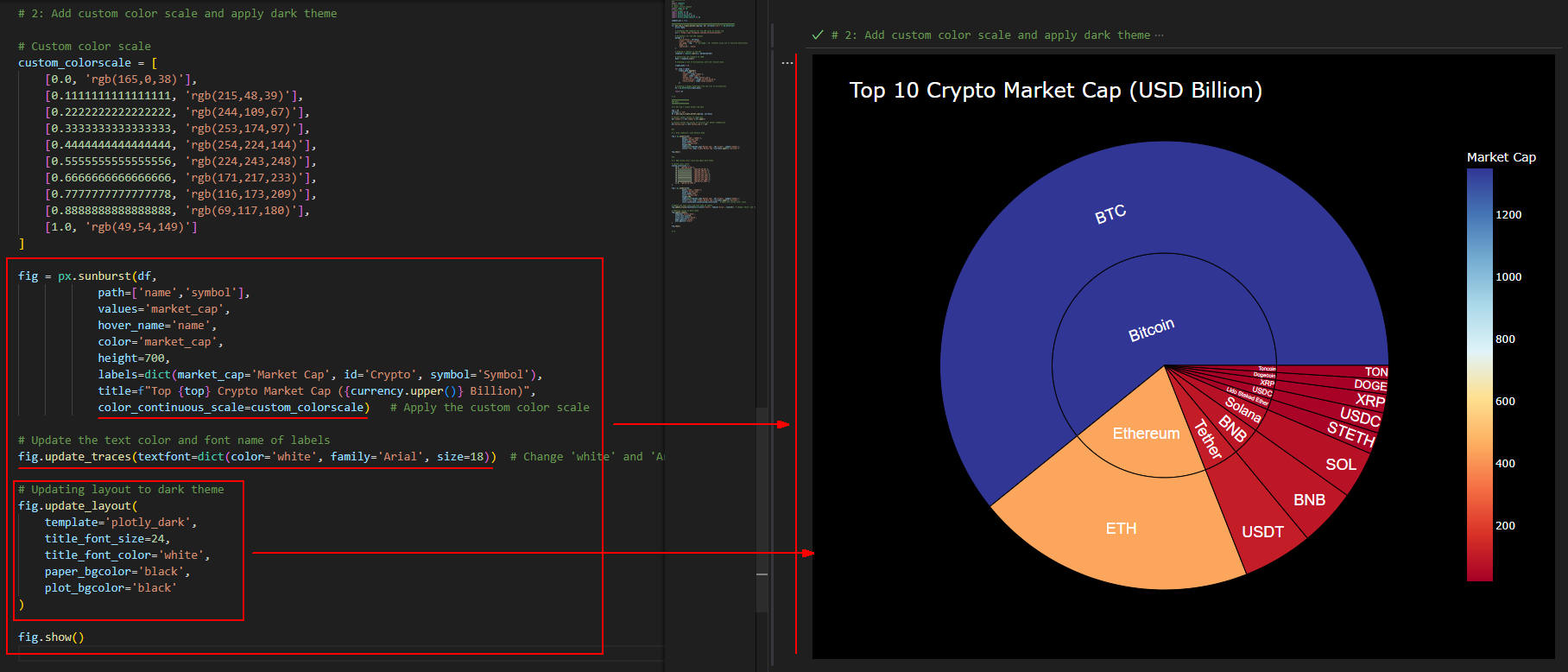Screen dimensions: 1568x672
Task: Click the output header '# 2: Add custom color scale'
Action: [x=990, y=35]
